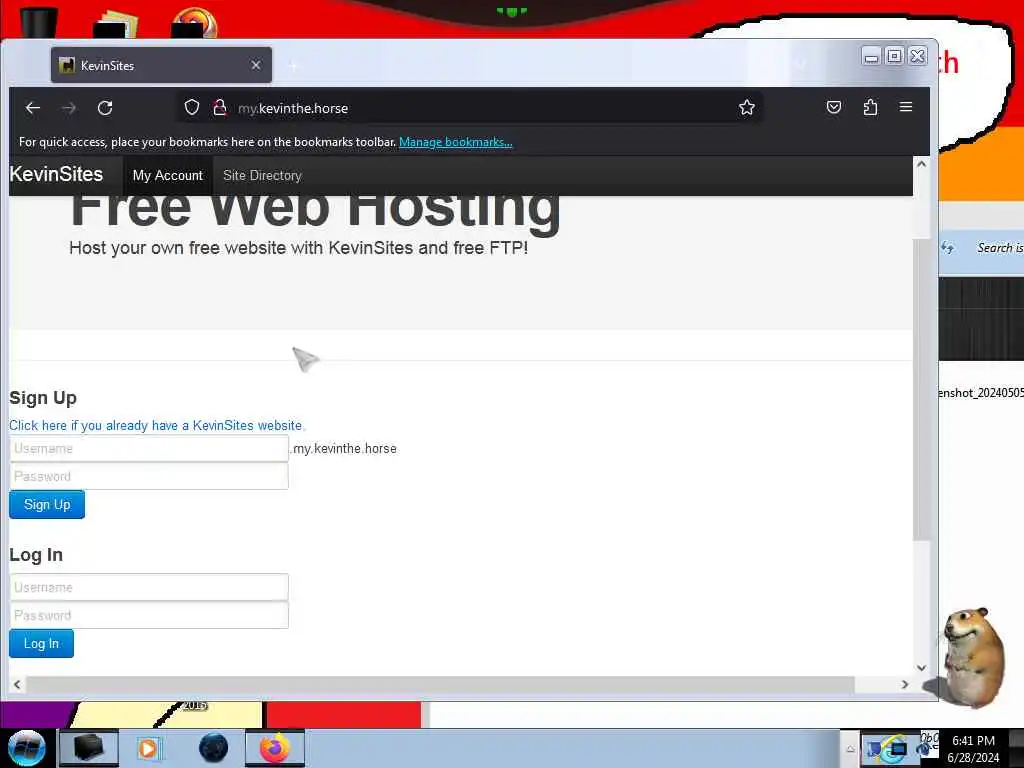Screen dimensions: 1024x768
Task: Select the KevinSites tab
Action: point(161,65)
